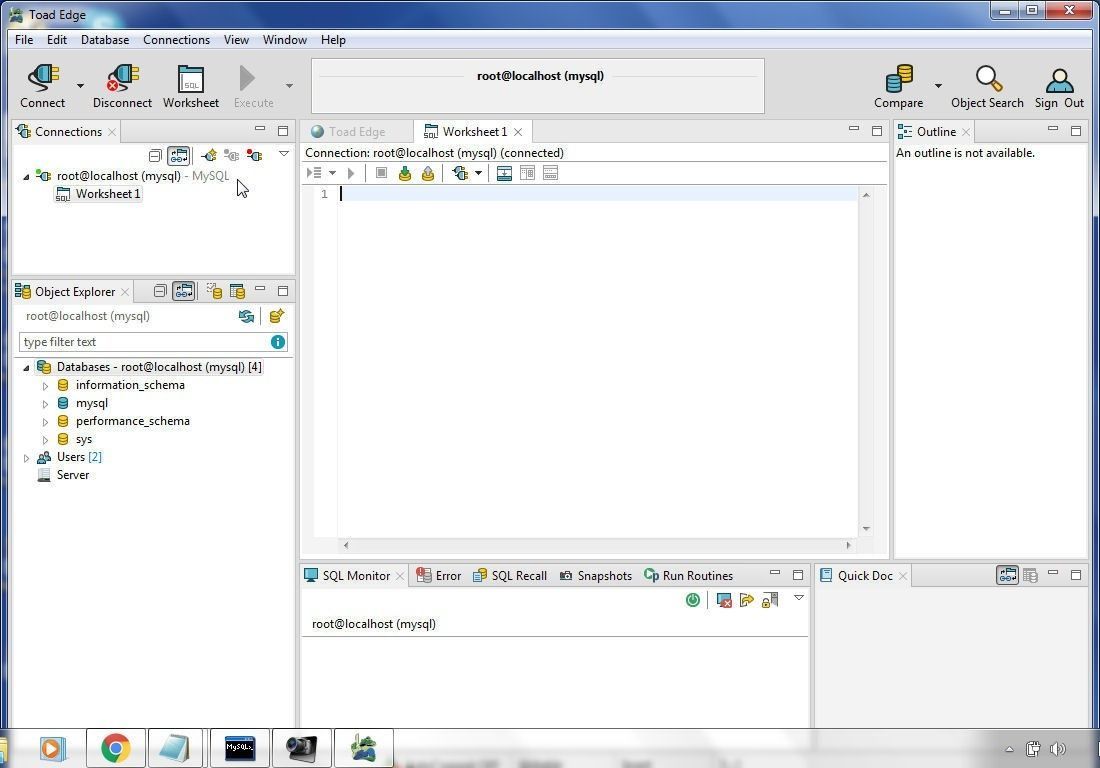Expand the performance_schema database node
1100x768 pixels.
point(45,422)
